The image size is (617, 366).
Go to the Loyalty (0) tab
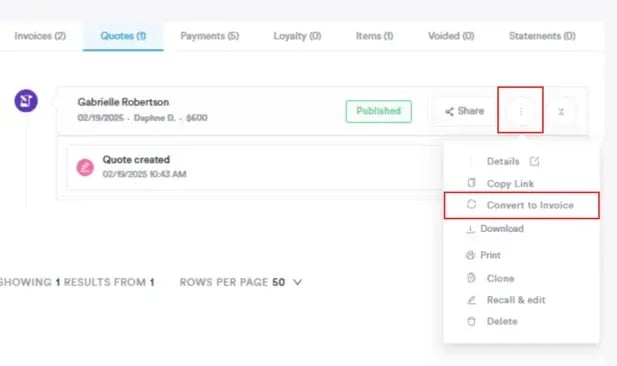click(x=297, y=36)
